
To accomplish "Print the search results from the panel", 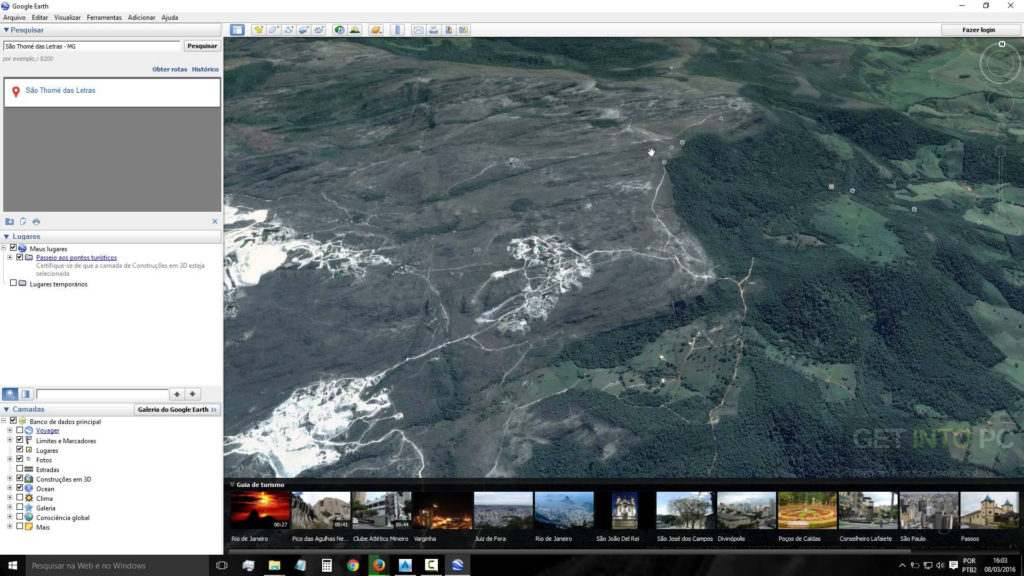I will tap(36, 221).
